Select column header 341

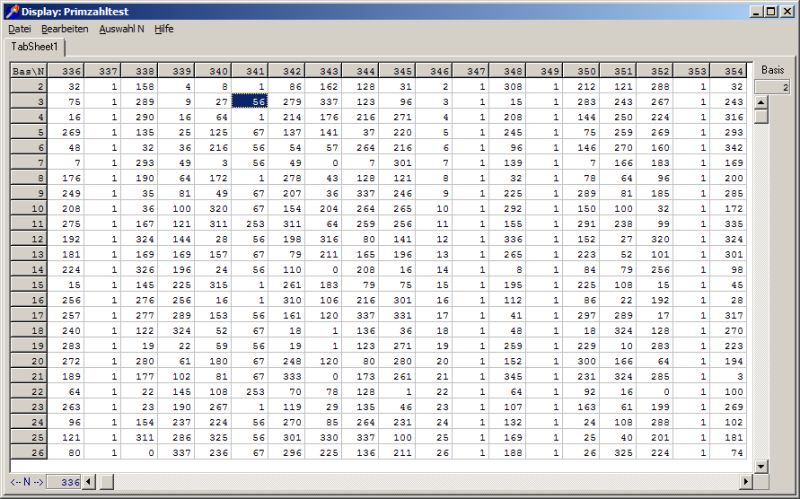(249, 71)
